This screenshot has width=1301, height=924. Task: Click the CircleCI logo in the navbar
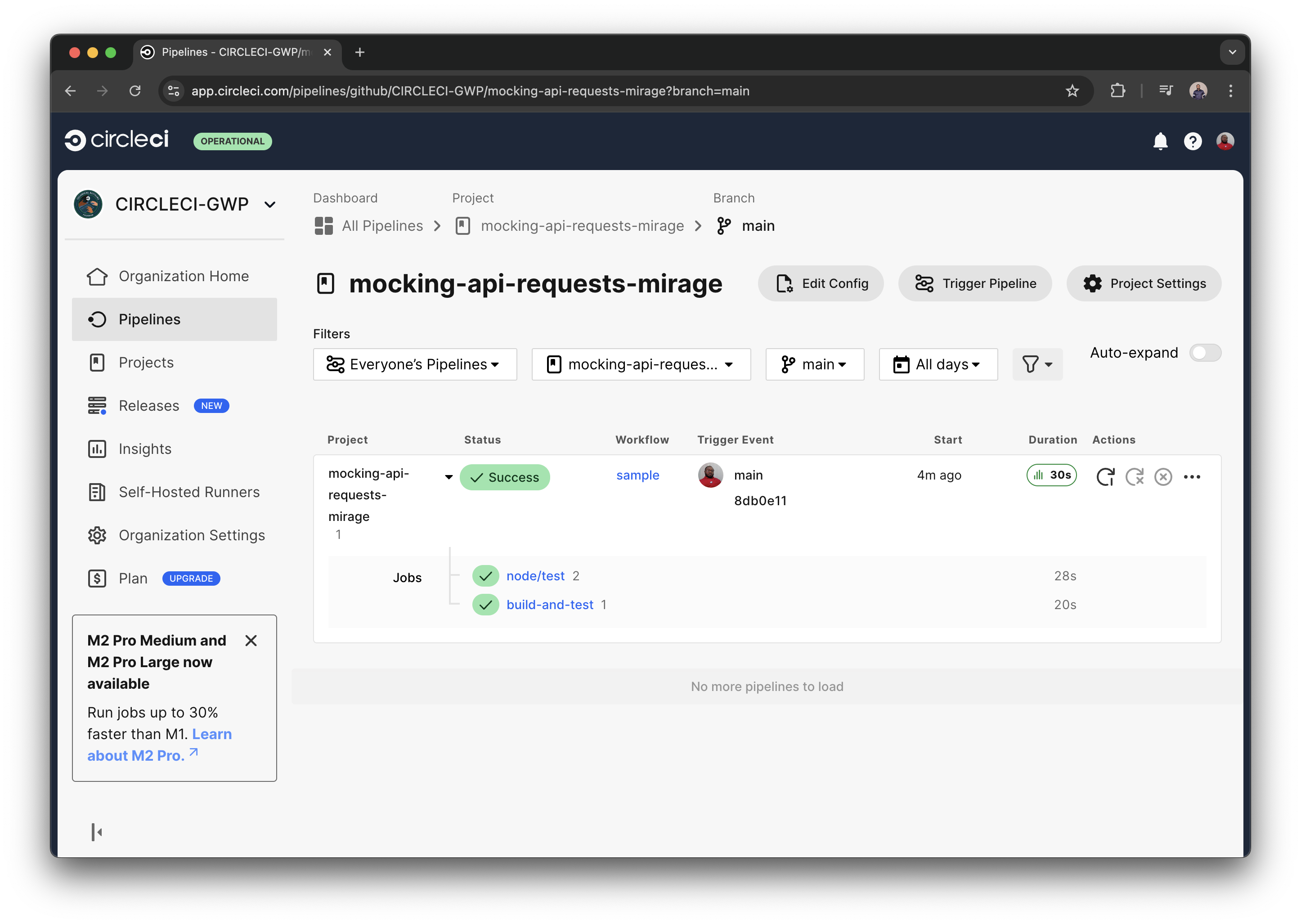(117, 139)
